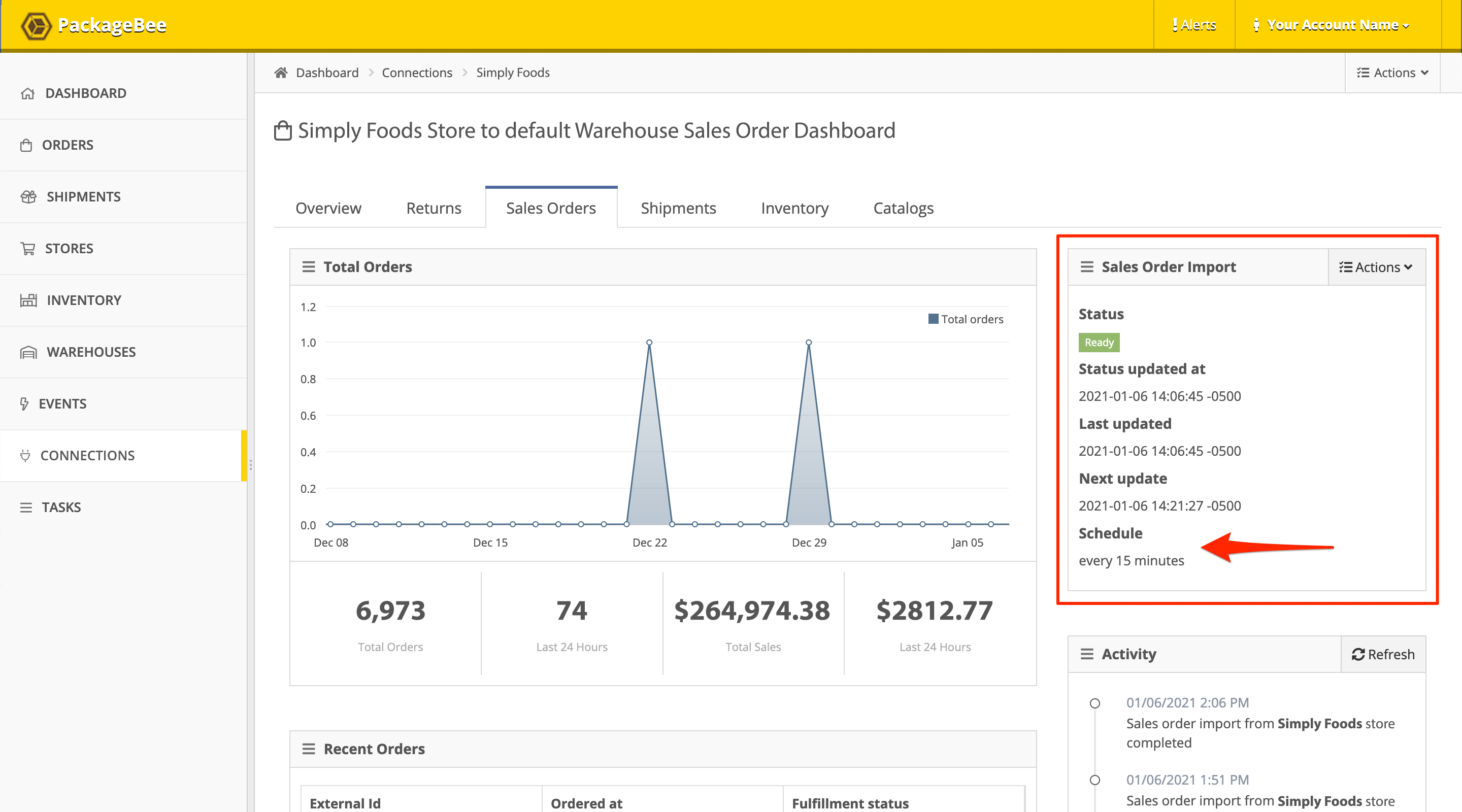The image size is (1462, 812).
Task: Switch to the Inventory tab
Action: click(794, 208)
